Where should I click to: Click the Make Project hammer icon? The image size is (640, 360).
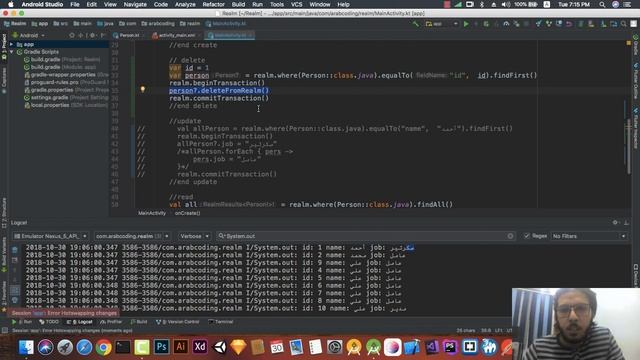[x=416, y=24]
